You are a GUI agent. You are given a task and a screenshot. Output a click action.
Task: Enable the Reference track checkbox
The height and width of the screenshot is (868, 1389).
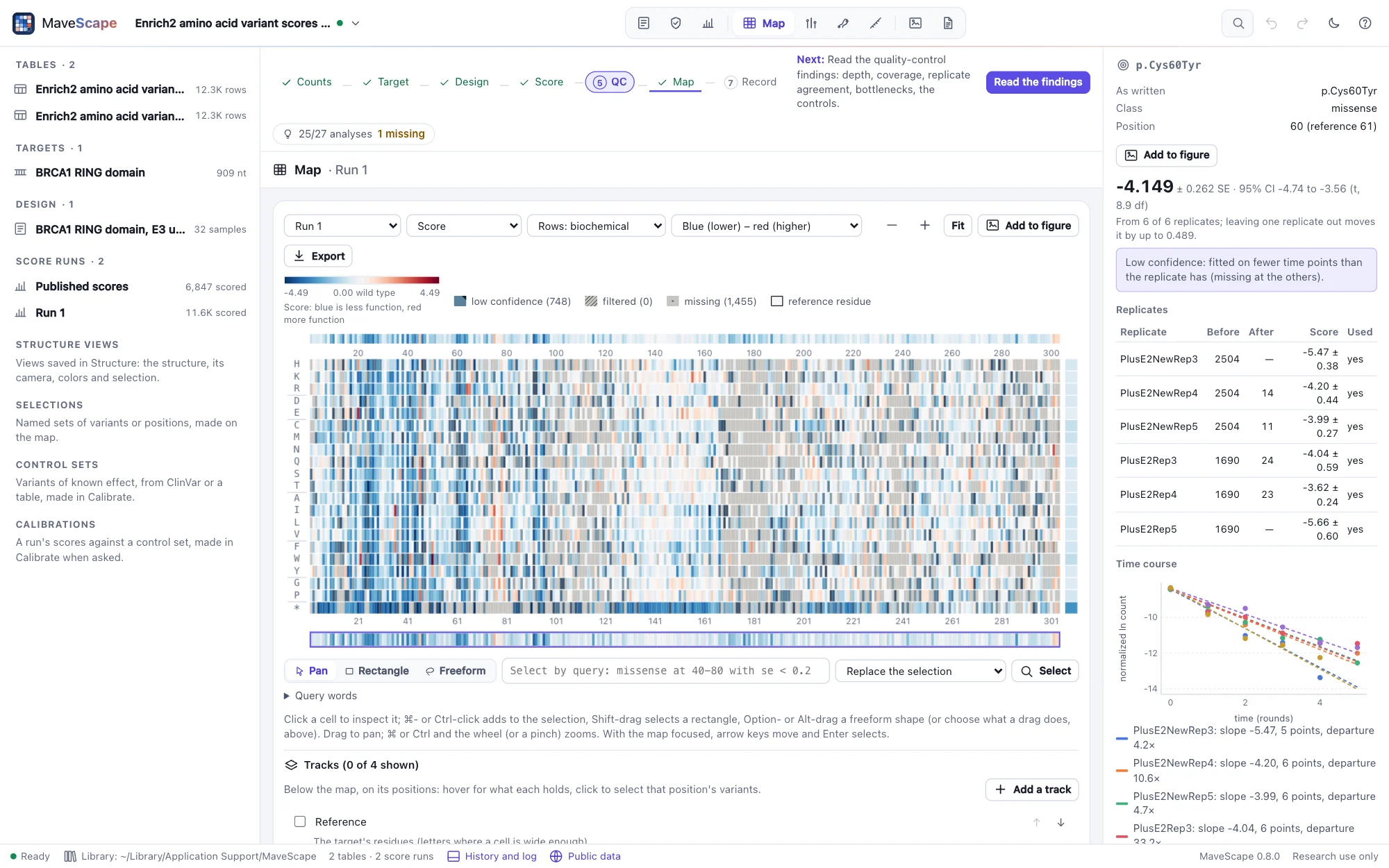pos(300,821)
